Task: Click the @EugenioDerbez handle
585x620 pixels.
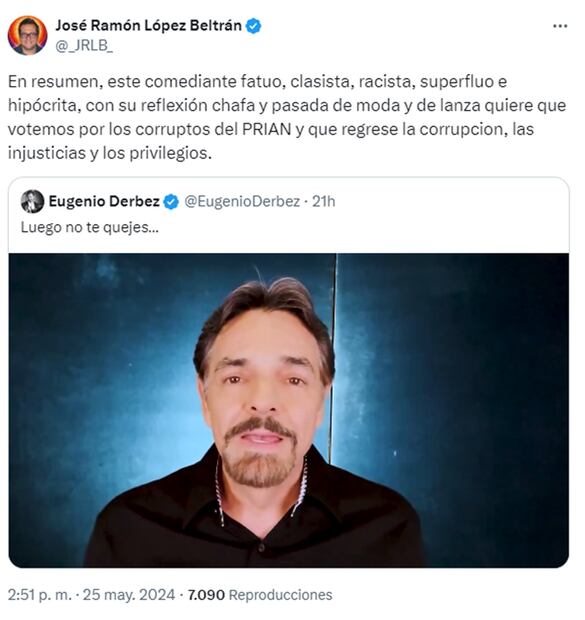Action: tap(242, 202)
